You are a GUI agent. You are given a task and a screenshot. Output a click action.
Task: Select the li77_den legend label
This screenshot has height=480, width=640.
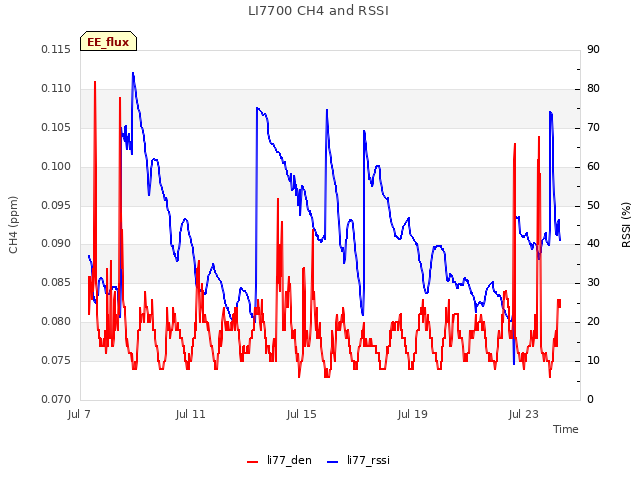[289, 460]
